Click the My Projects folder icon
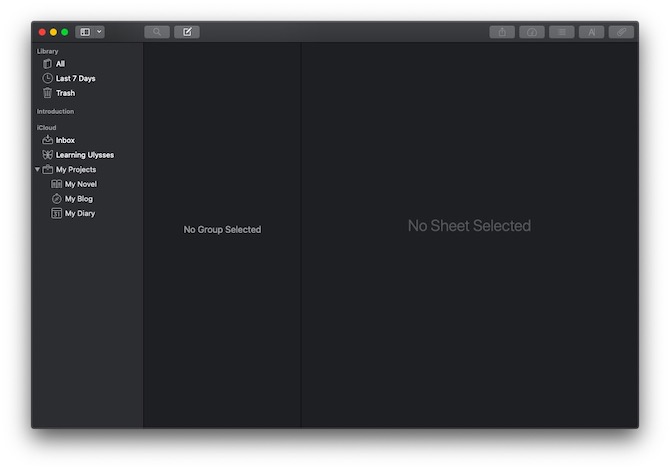Viewport: 670px width, 470px height. tap(48, 169)
